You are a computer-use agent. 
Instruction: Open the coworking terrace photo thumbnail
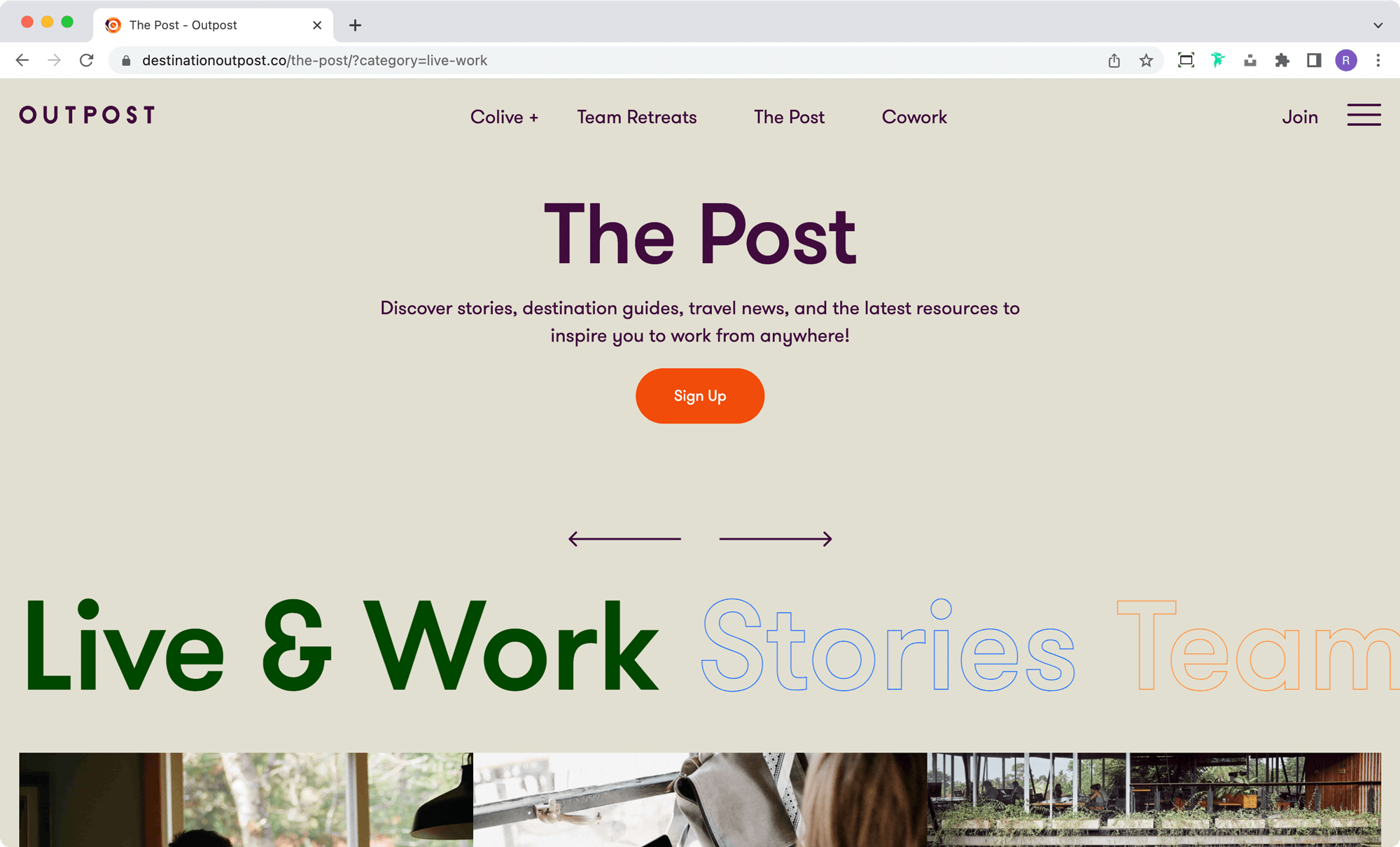tap(1154, 799)
